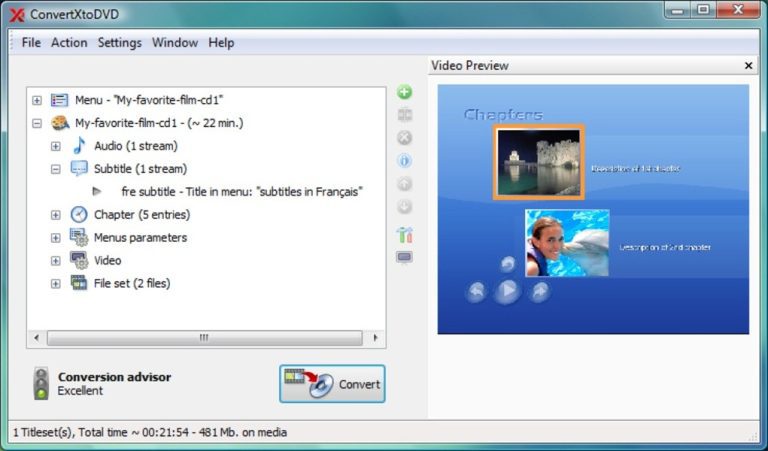Click the green Add file icon

[404, 92]
